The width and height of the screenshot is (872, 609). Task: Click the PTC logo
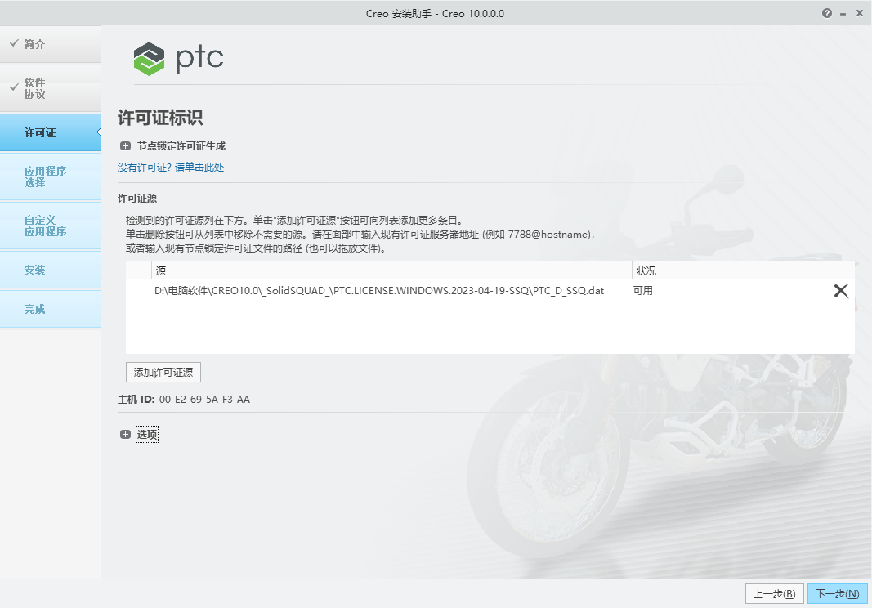click(178, 58)
